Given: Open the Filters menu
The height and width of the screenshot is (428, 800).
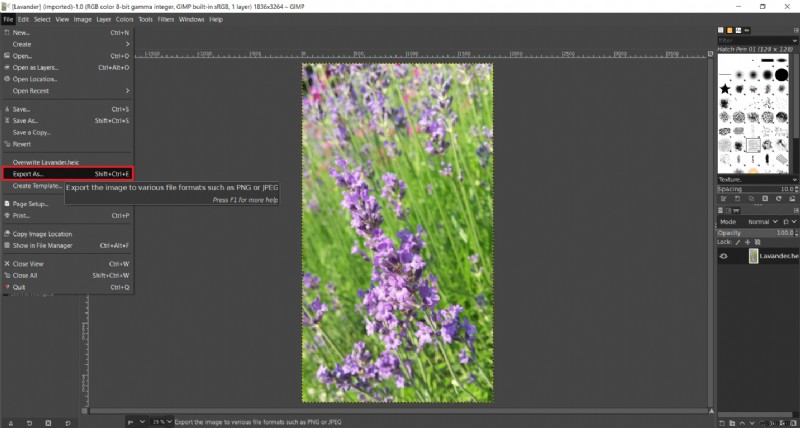Looking at the screenshot, I should [x=164, y=19].
